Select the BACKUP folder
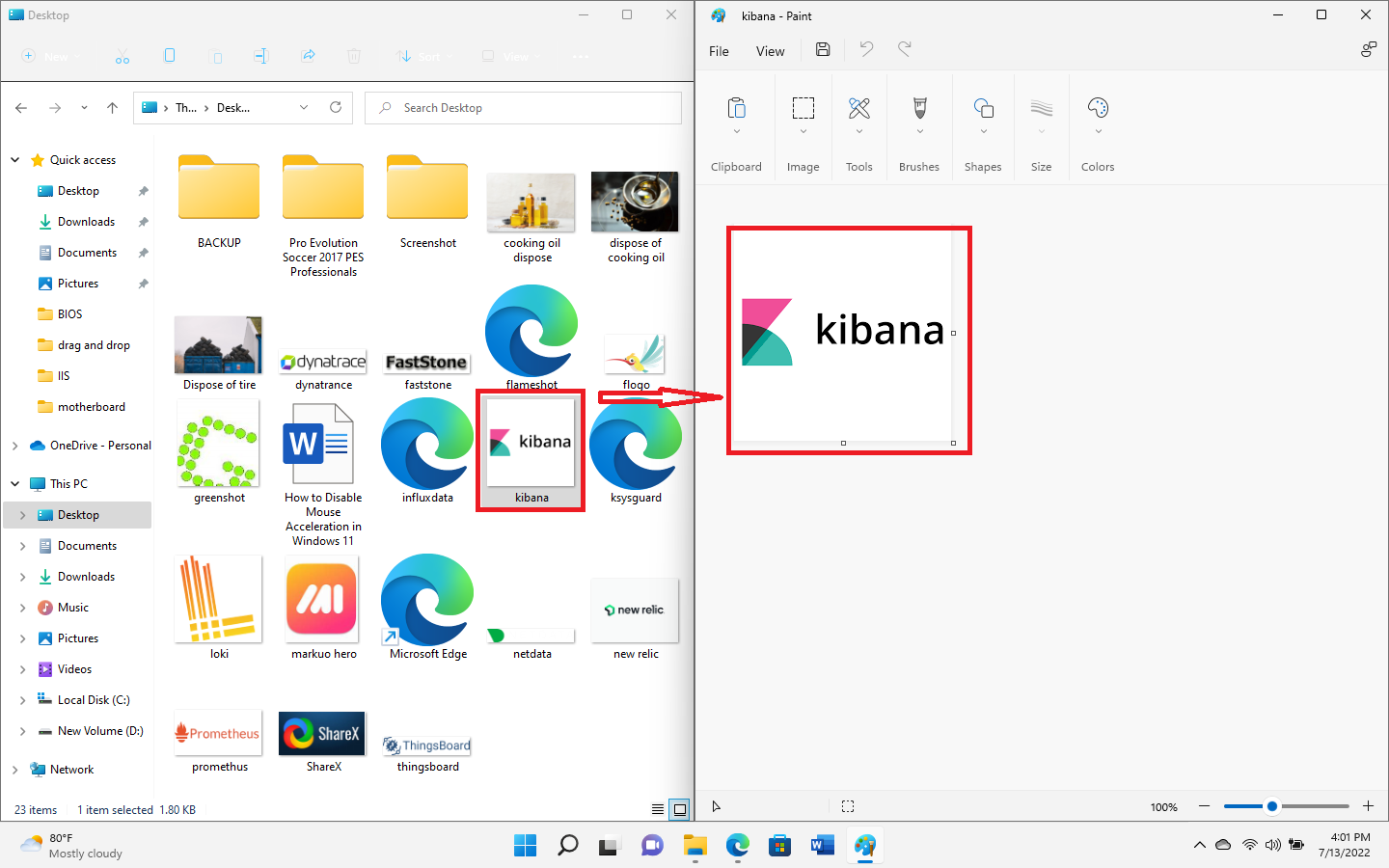Screen dimensions: 1389x868 tap(219, 187)
